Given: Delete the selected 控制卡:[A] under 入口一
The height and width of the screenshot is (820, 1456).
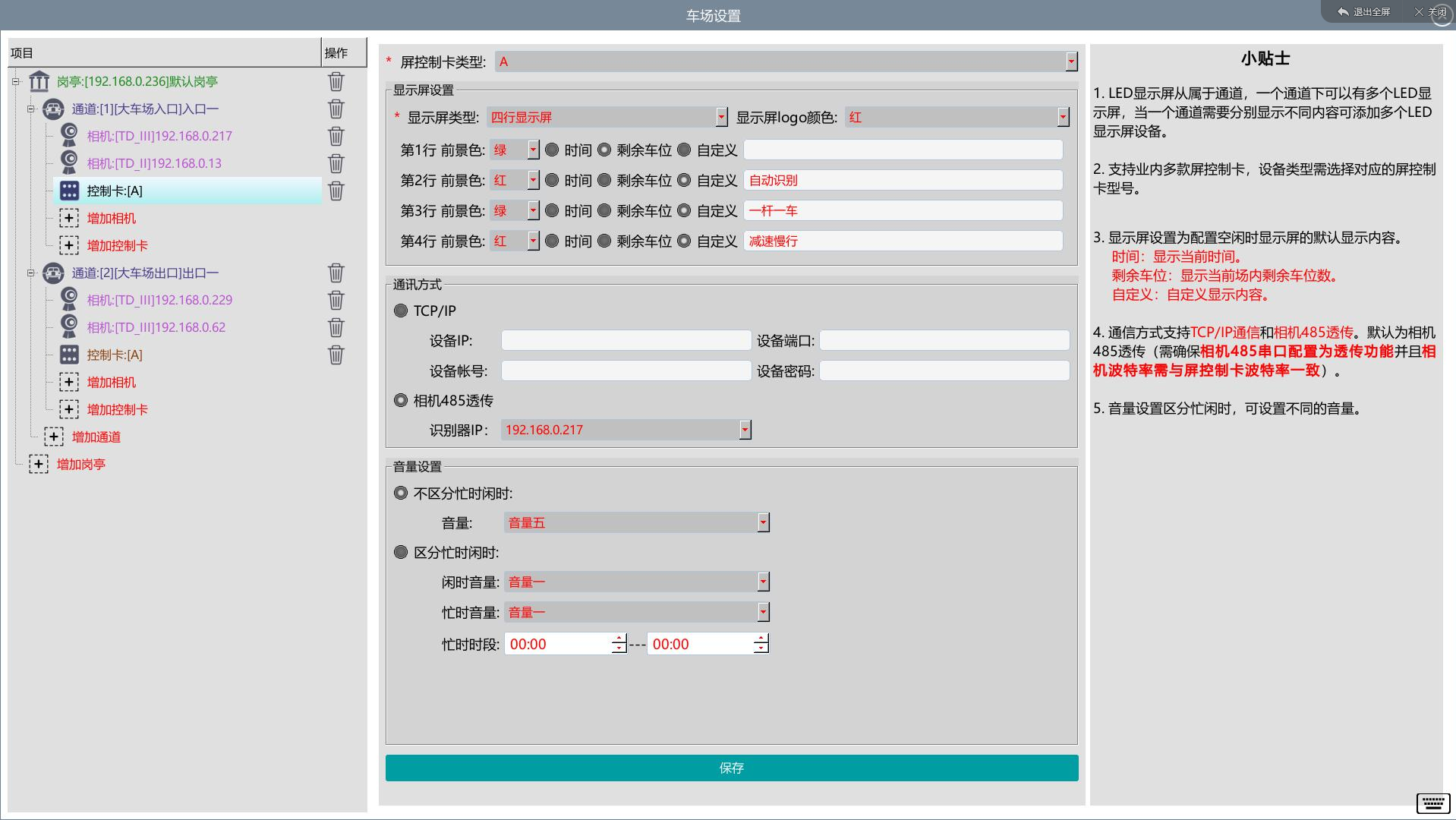Looking at the screenshot, I should 336,191.
